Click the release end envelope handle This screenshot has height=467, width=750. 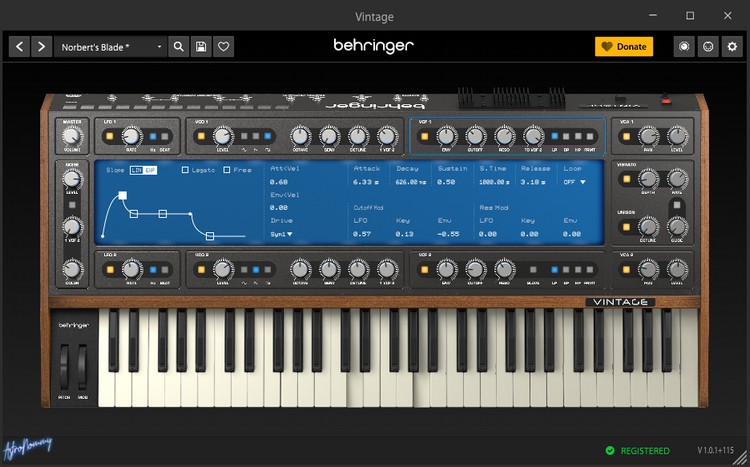pos(210,236)
